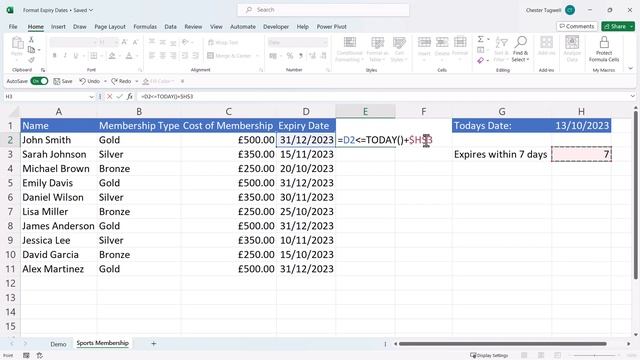Confirm the formula with the checkmark icon
Screen dimensions: 640x360
120,96
